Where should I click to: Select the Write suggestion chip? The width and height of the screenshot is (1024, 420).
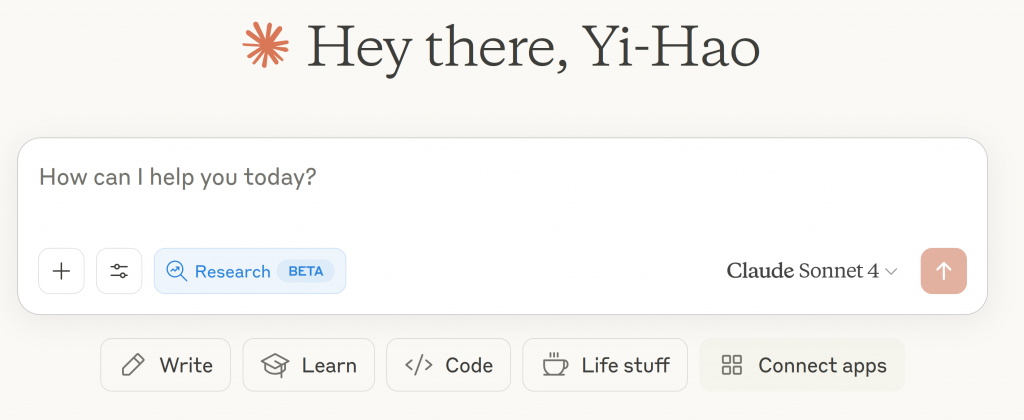click(165, 365)
